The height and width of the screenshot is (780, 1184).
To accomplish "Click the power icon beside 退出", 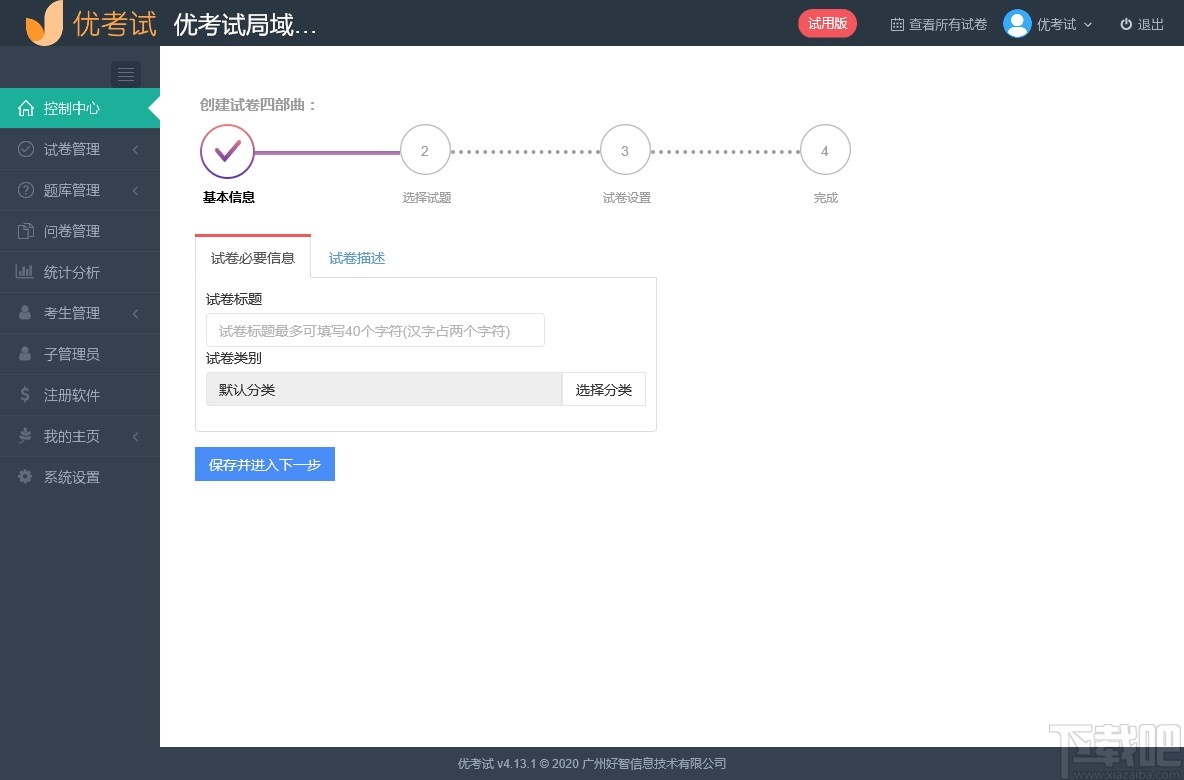I will [x=1126, y=24].
